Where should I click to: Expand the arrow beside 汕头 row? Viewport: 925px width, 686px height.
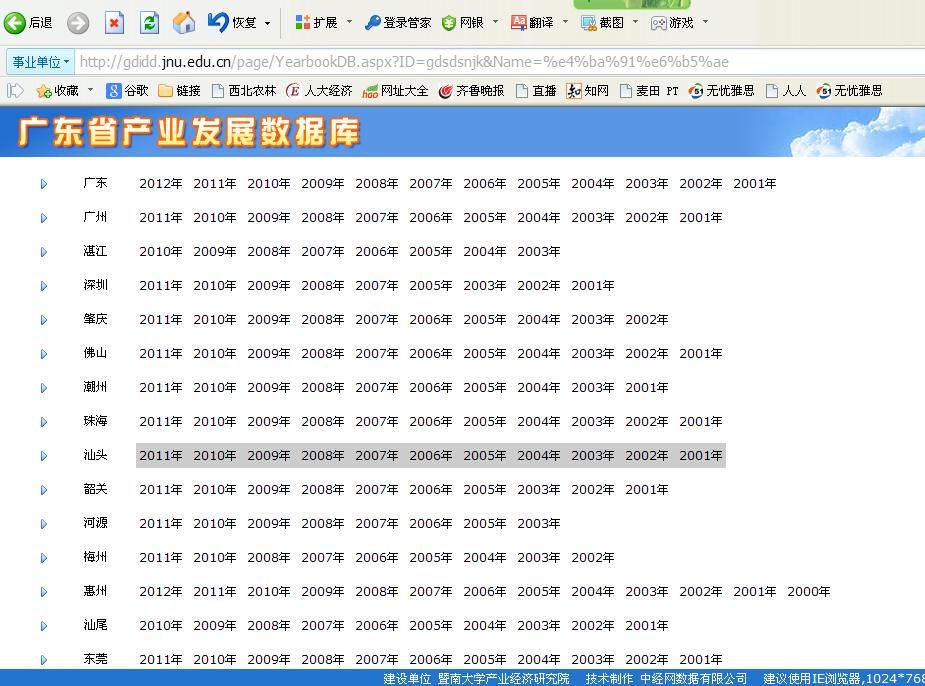[x=44, y=456]
